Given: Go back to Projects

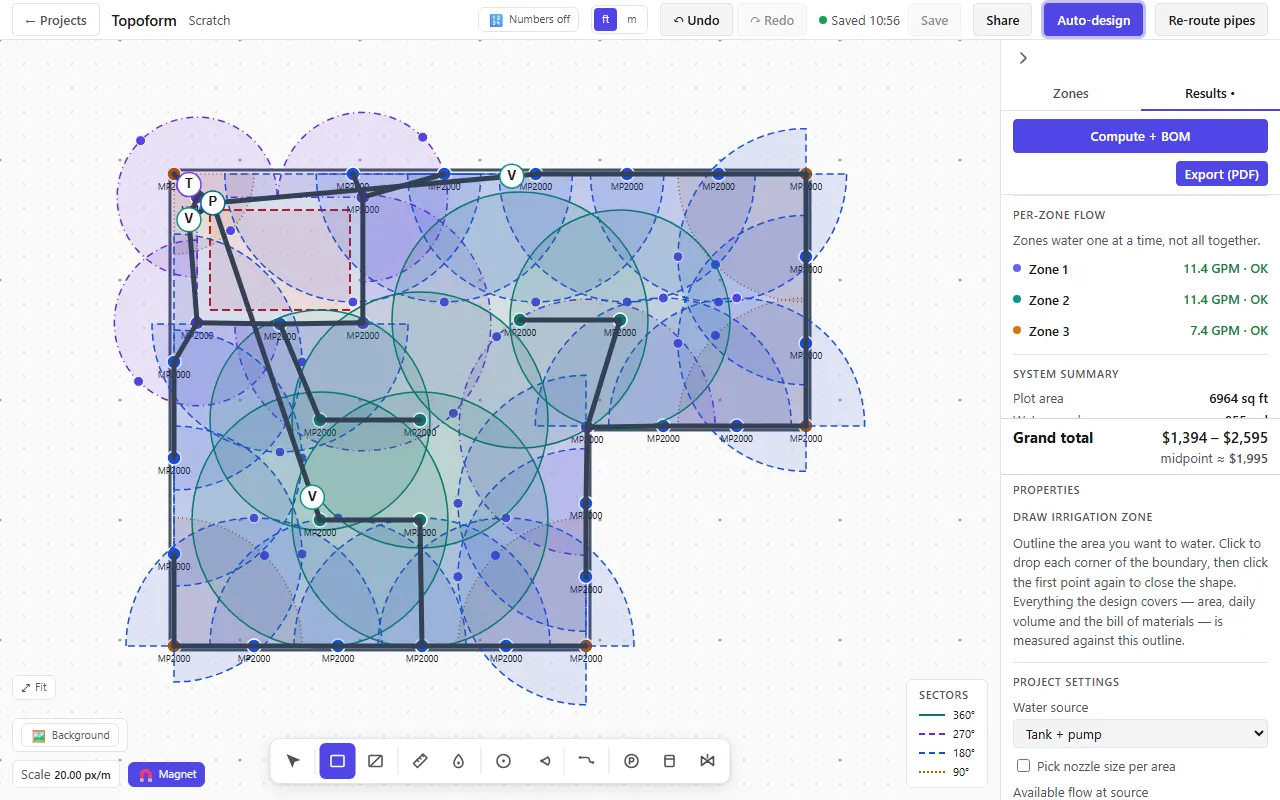Looking at the screenshot, I should pos(56,20).
